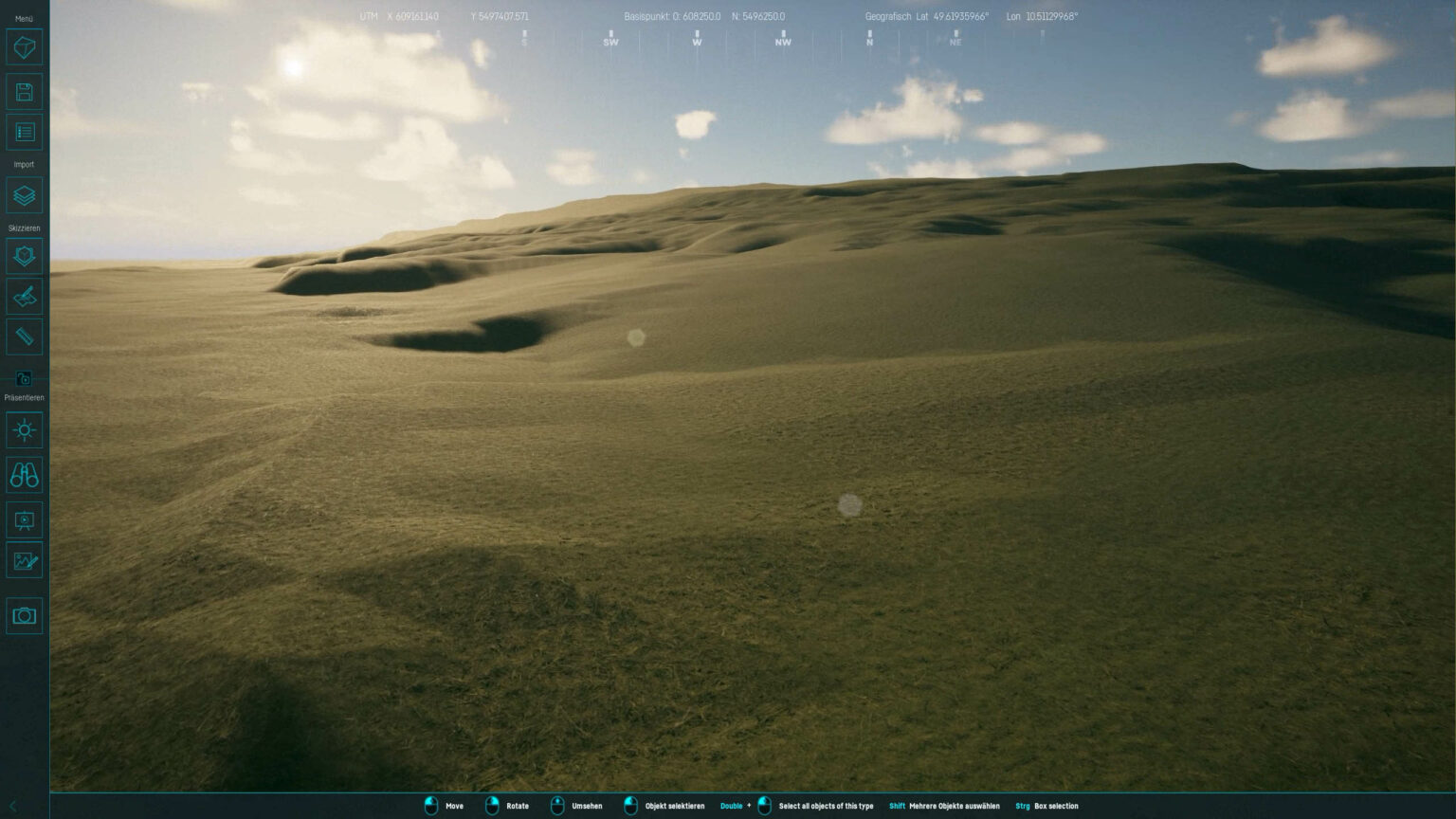Screen dimensions: 1456x819
Task: Click the SW compass marker
Action: point(610,39)
